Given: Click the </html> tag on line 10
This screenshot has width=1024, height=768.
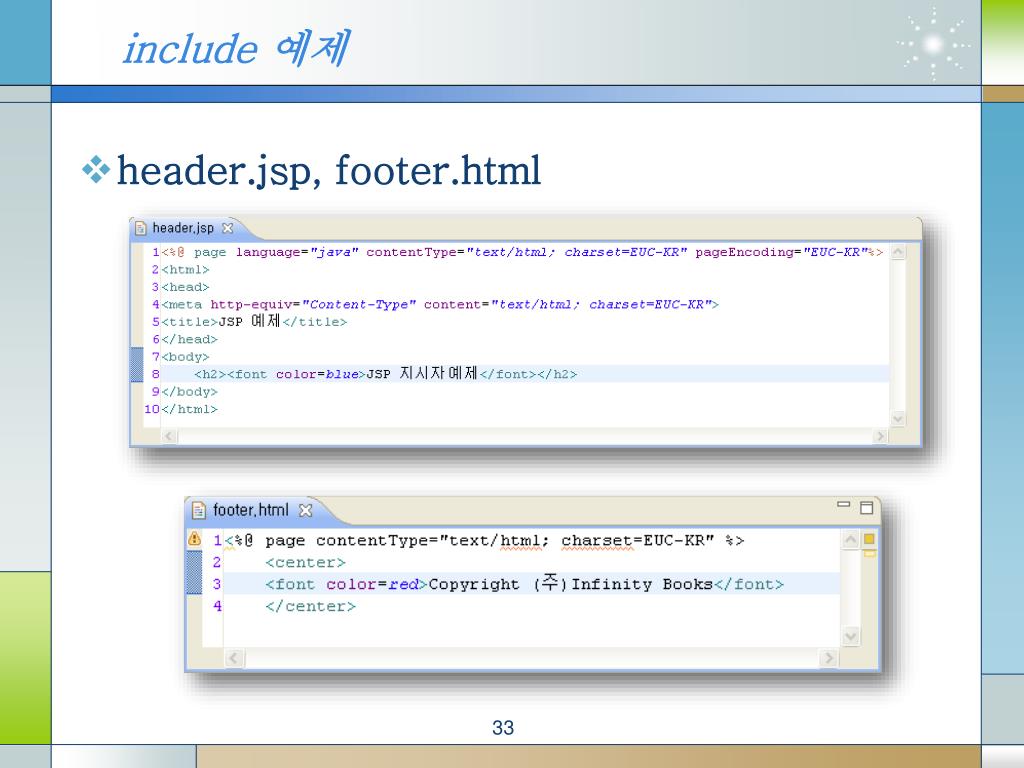Looking at the screenshot, I should point(189,409).
